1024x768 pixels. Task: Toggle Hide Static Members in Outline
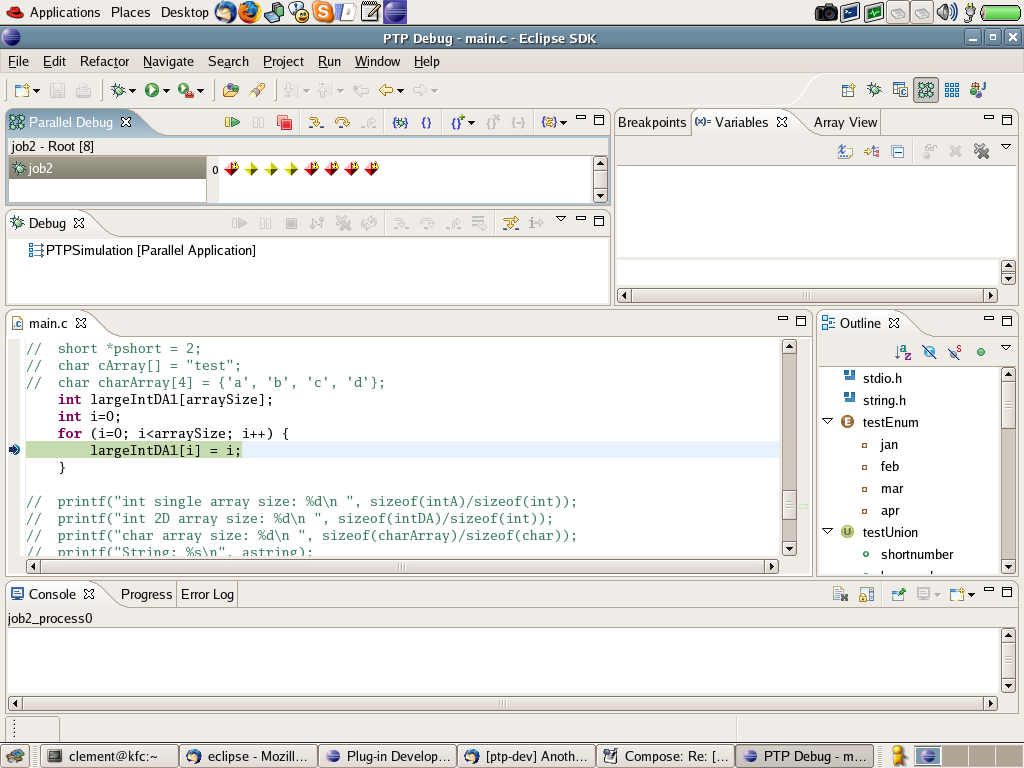955,353
